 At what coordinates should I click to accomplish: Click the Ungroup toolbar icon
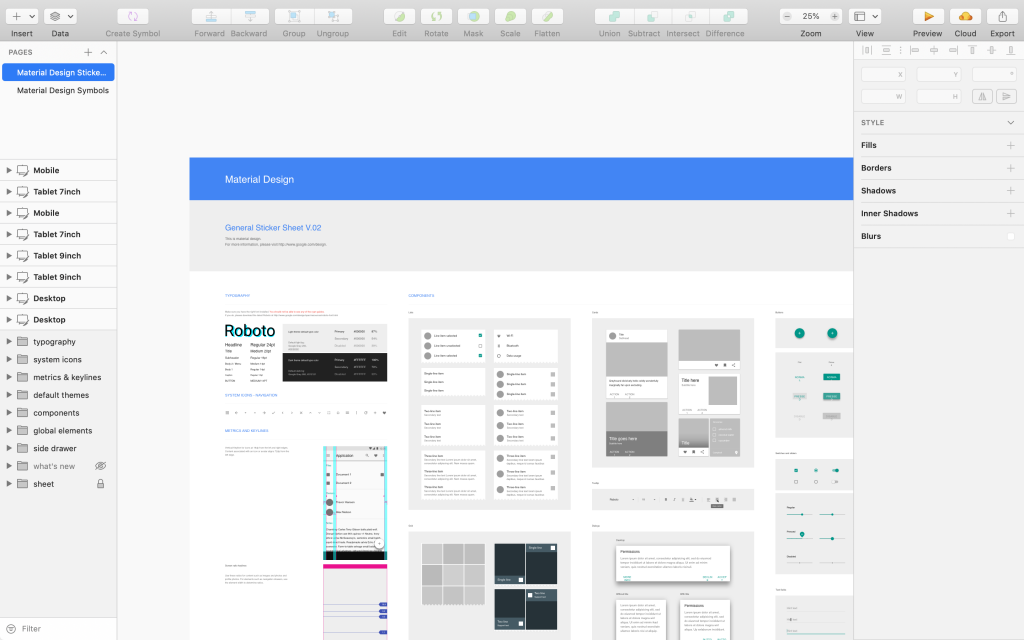point(333,16)
